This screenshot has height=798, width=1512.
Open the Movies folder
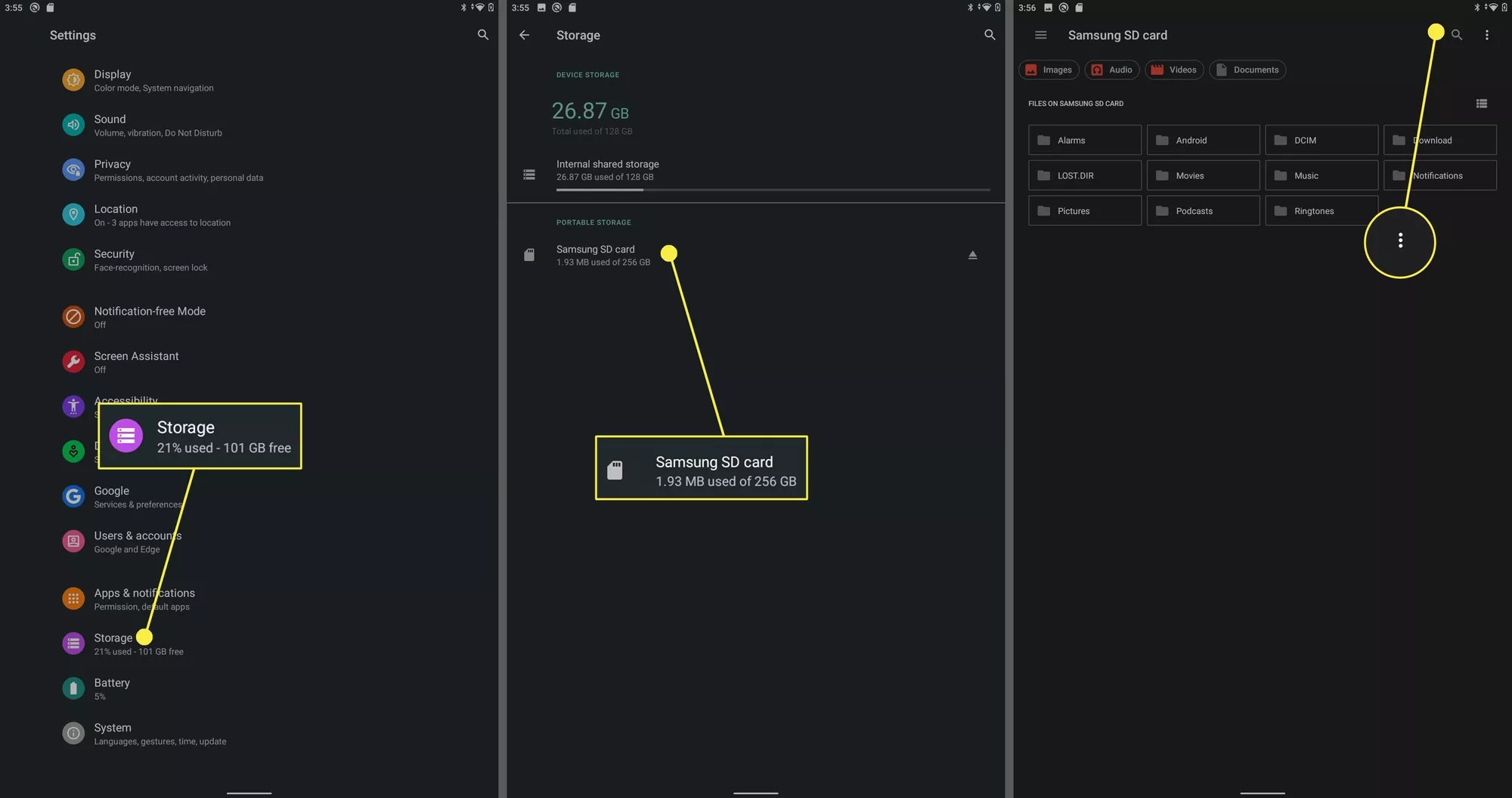pos(1204,175)
